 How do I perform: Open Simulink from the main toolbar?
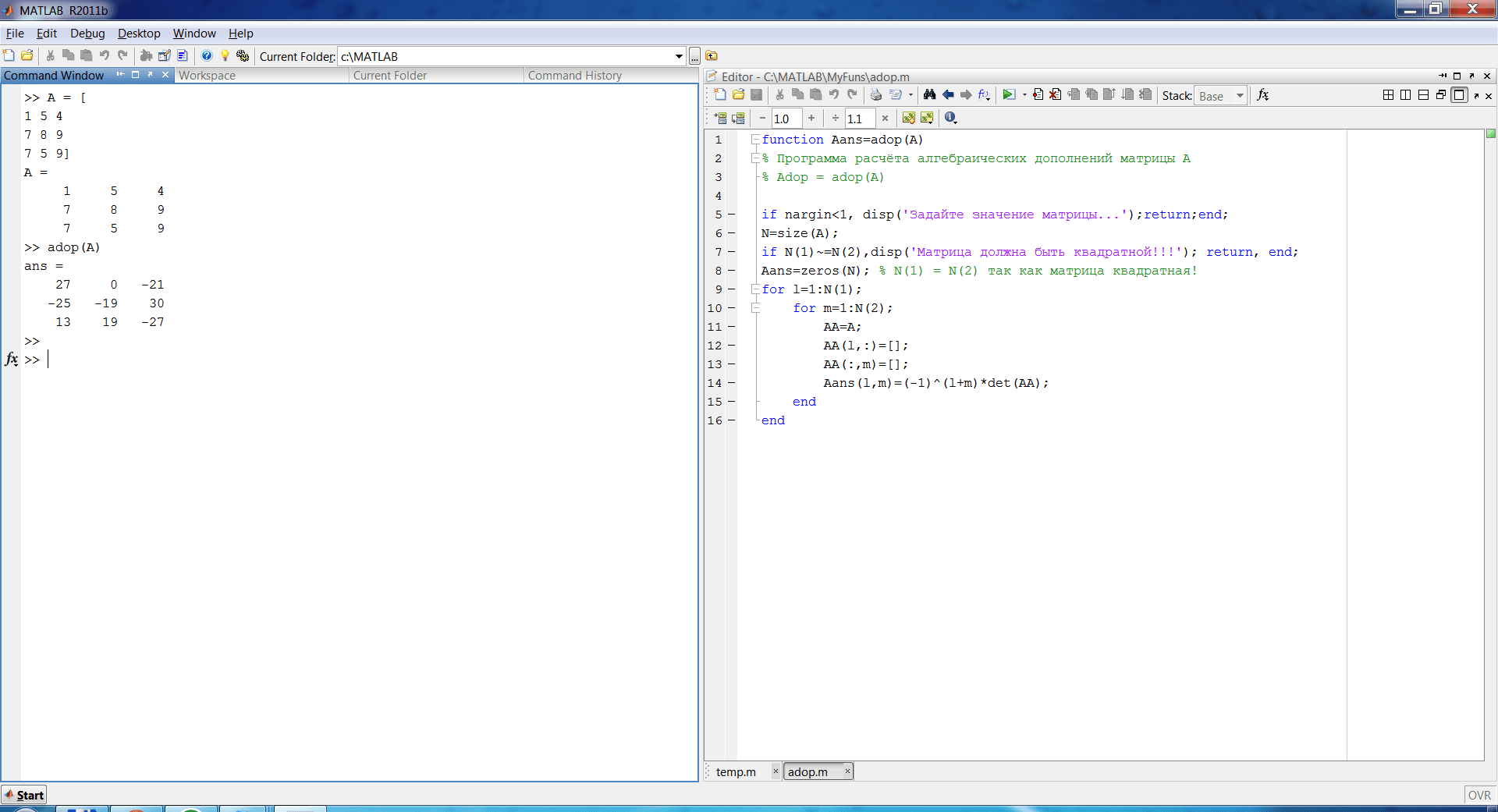[147, 55]
